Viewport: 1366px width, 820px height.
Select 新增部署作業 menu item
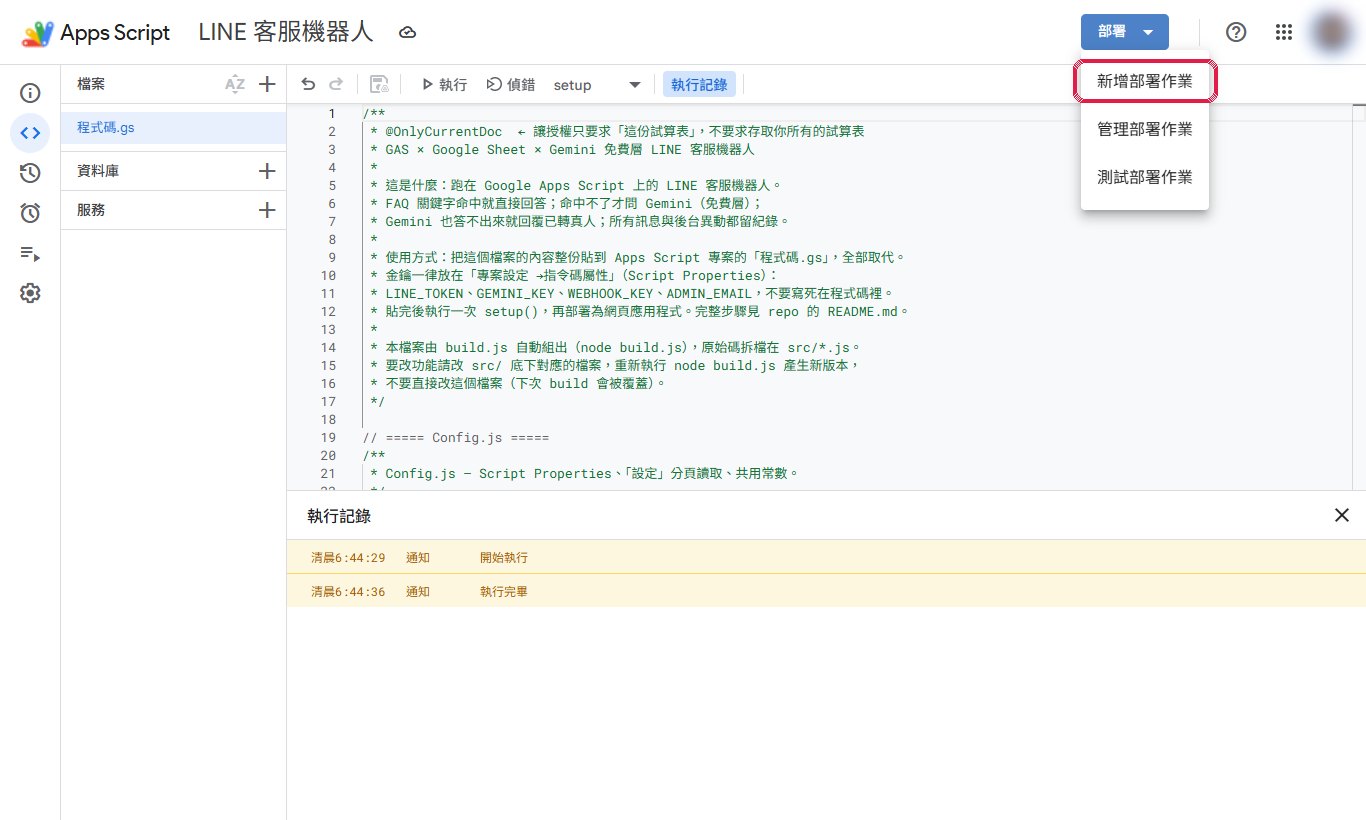pos(1145,81)
